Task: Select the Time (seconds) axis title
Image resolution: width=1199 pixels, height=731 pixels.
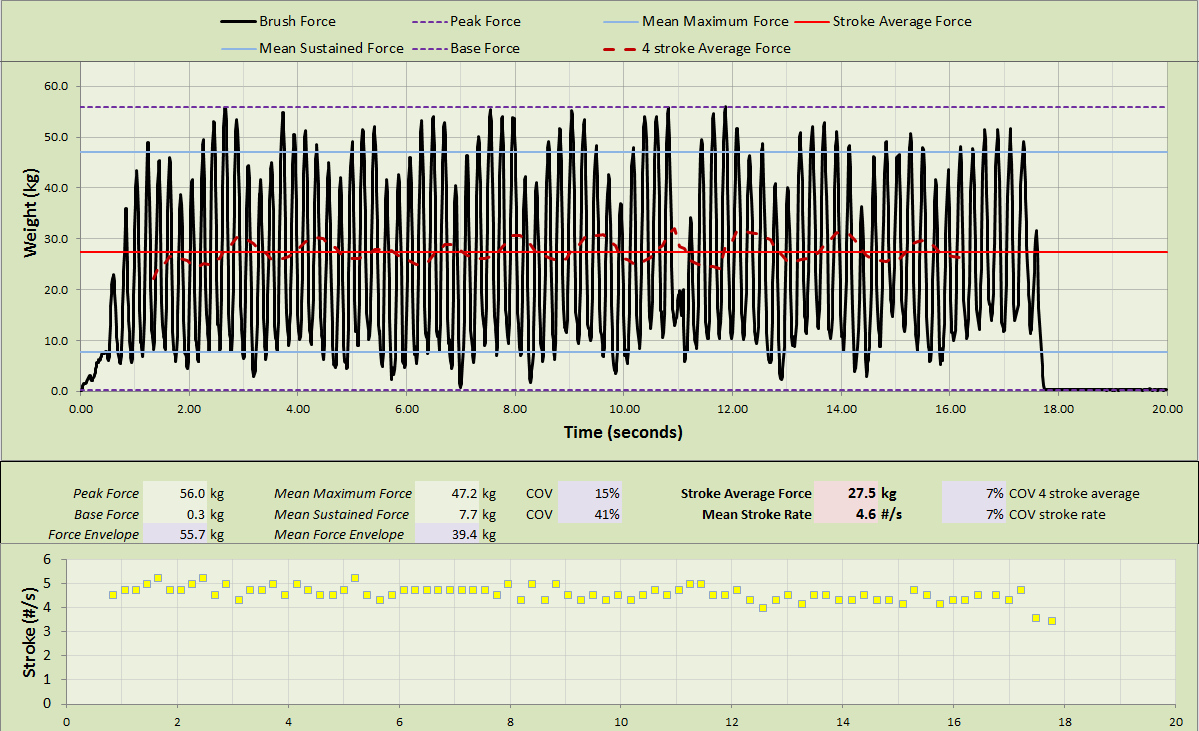Action: 623,432
